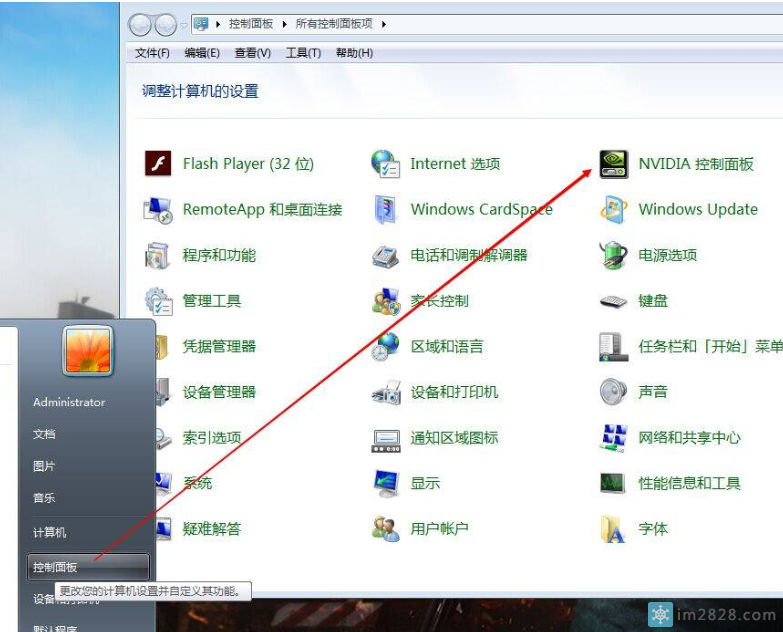The image size is (783, 632).
Task: Click the 键盘 keyboard icon
Action: (613, 301)
